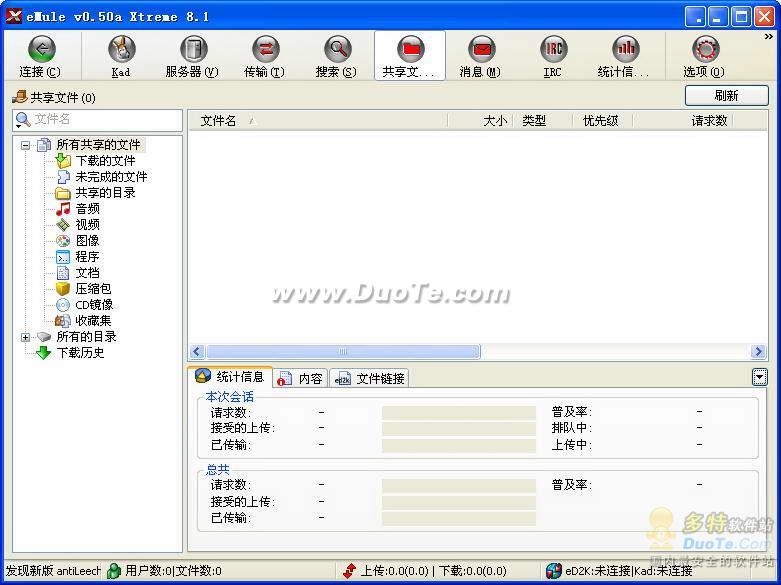Select the 视频 video category
The width and height of the screenshot is (781, 585).
click(87, 225)
